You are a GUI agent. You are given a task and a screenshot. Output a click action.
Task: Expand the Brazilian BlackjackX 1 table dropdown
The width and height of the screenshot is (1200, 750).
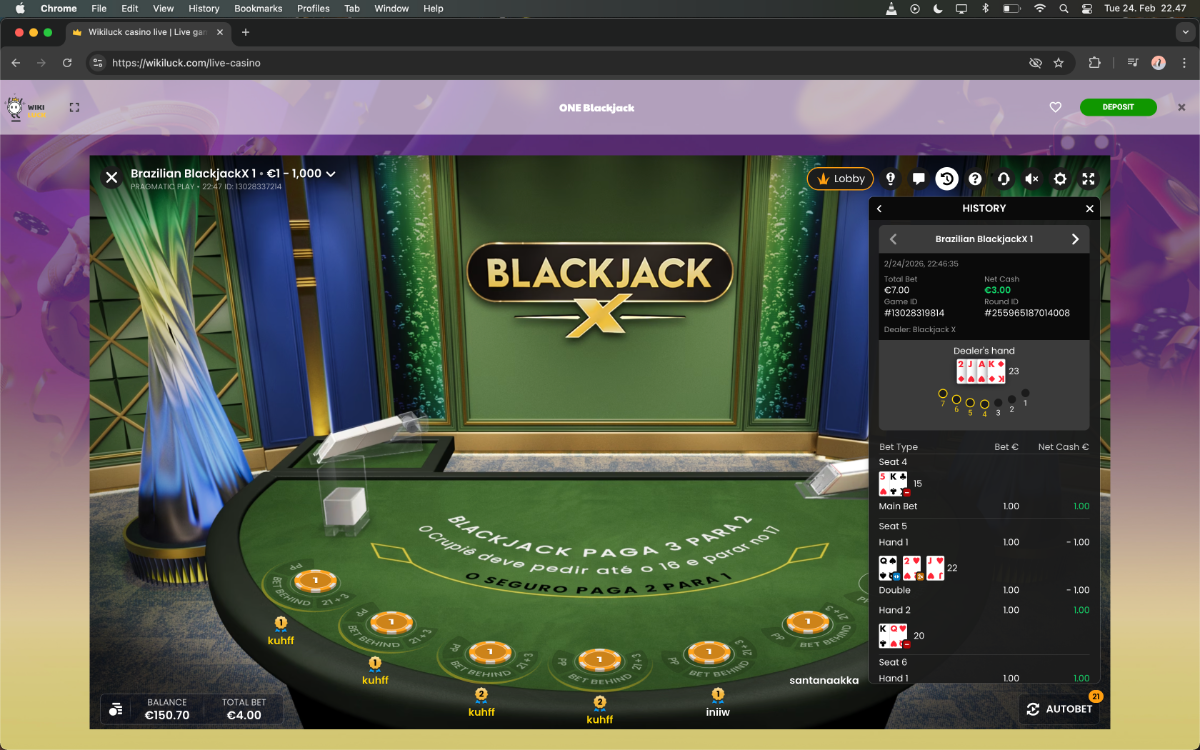(x=331, y=174)
